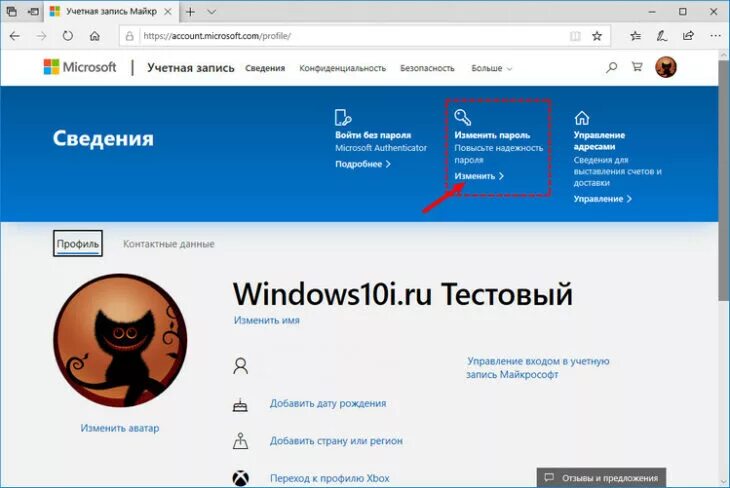The height and width of the screenshot is (488, 730).
Task: Click the passwordless phone icon
Action: click(x=343, y=117)
